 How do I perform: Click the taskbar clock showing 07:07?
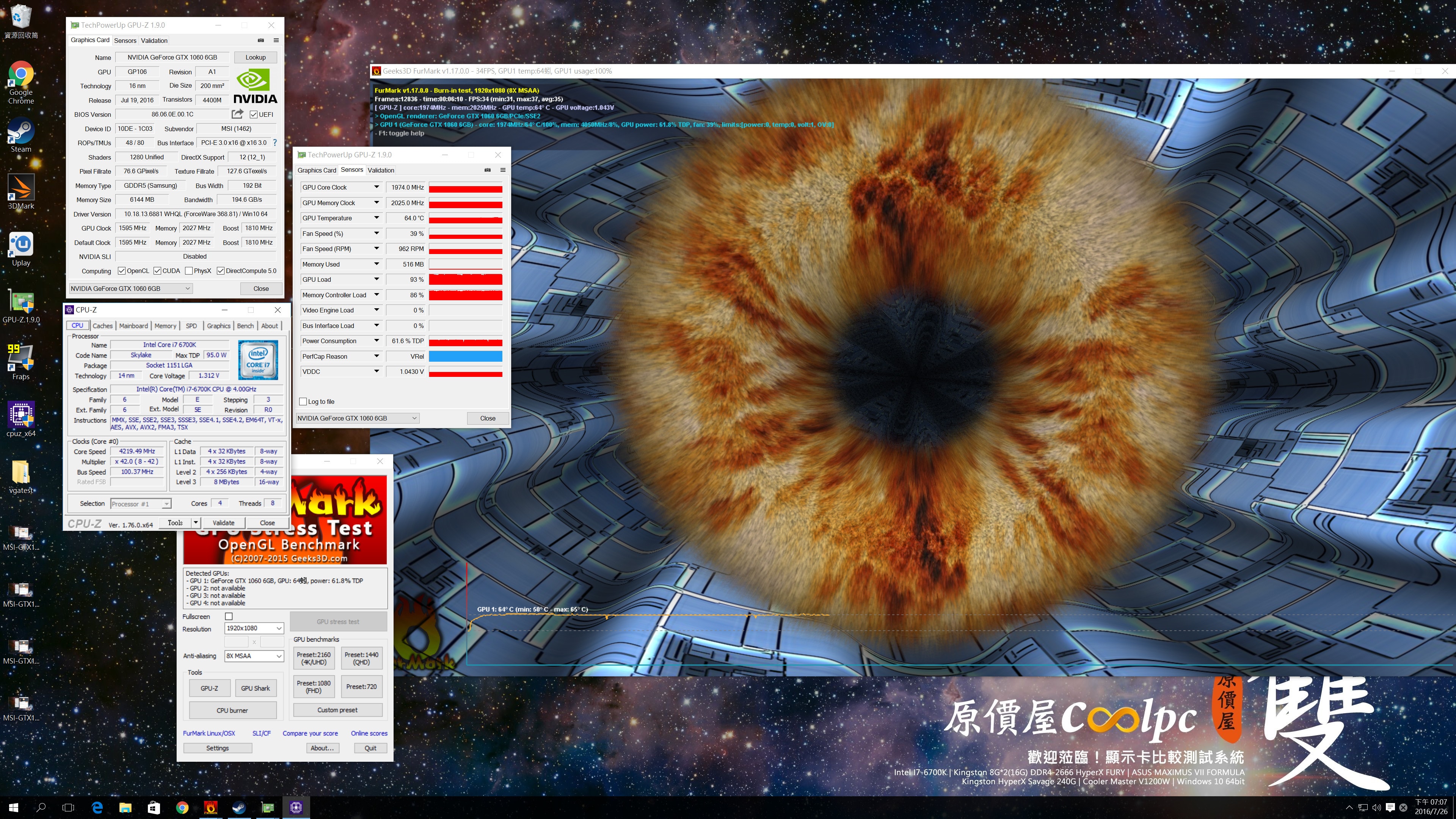pyautogui.click(x=1431, y=806)
